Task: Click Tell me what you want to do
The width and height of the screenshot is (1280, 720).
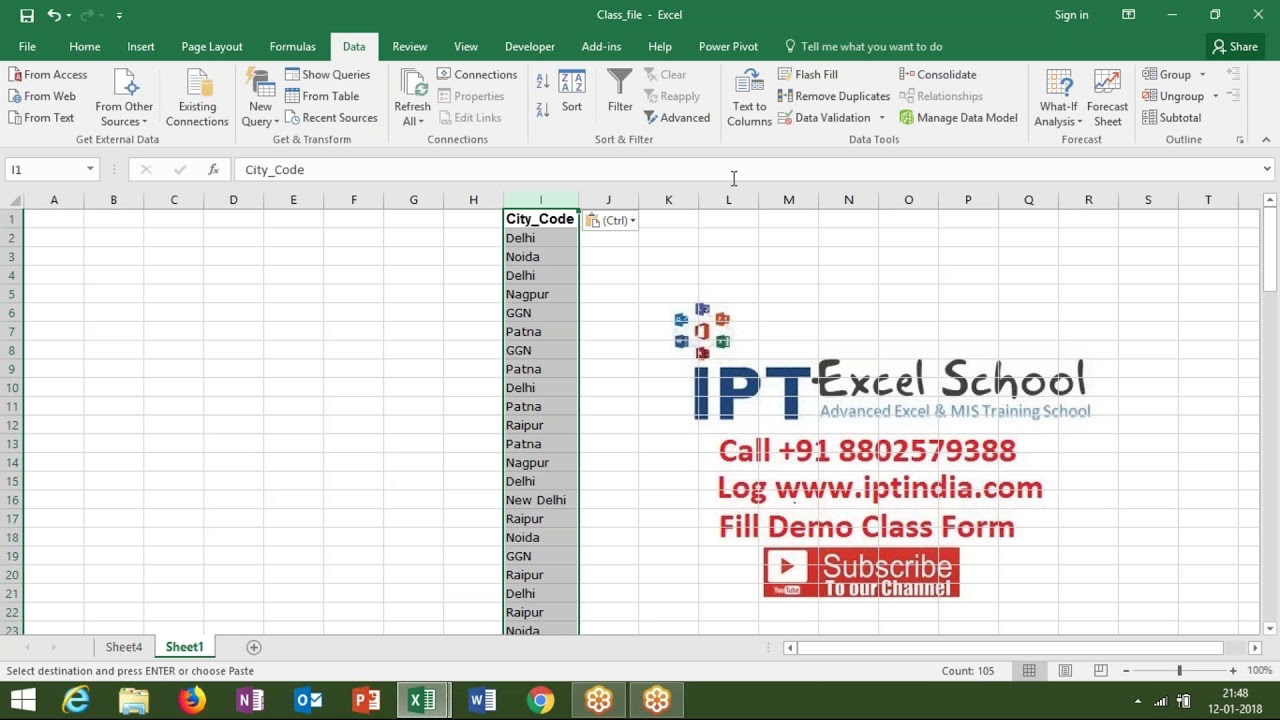Action: pos(863,46)
